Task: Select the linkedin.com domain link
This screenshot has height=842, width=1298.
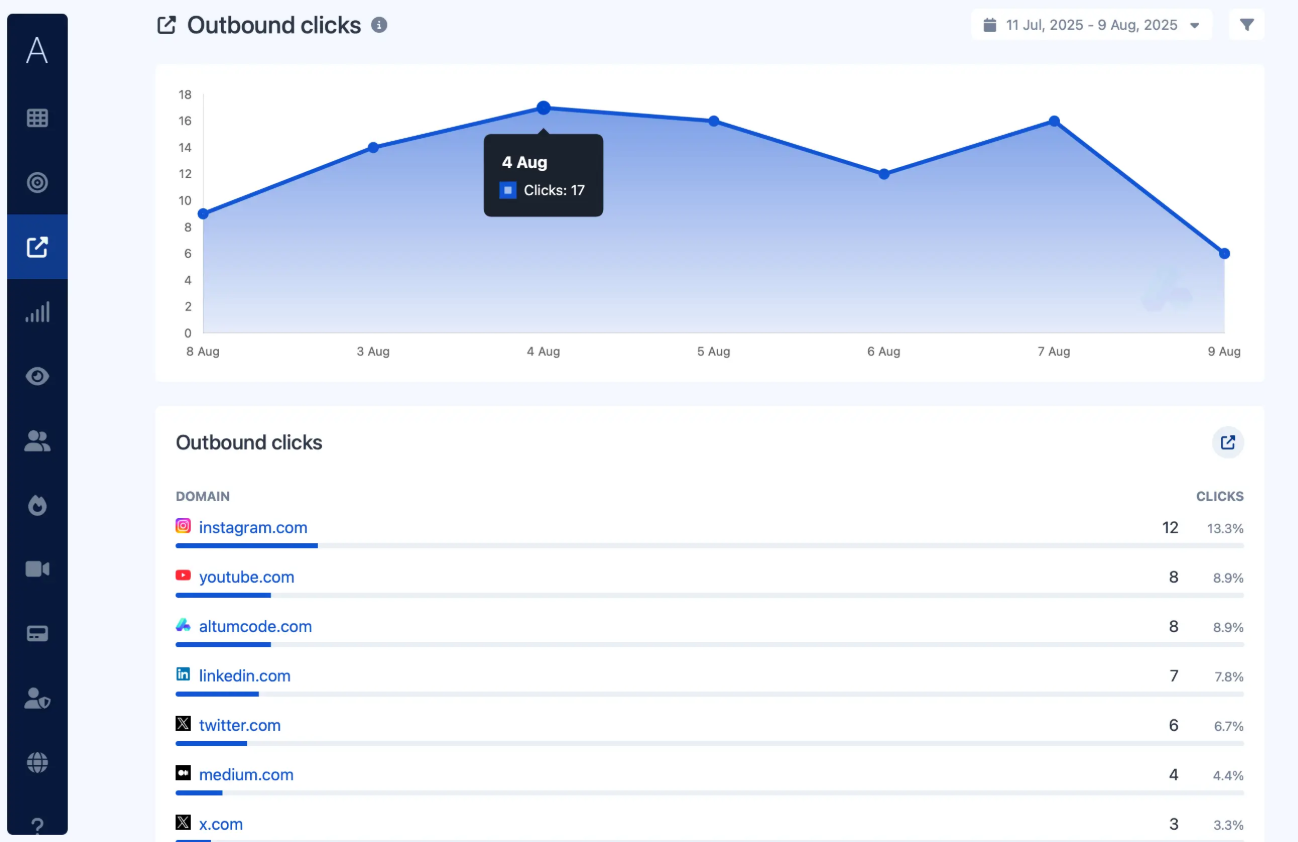Action: coord(244,676)
